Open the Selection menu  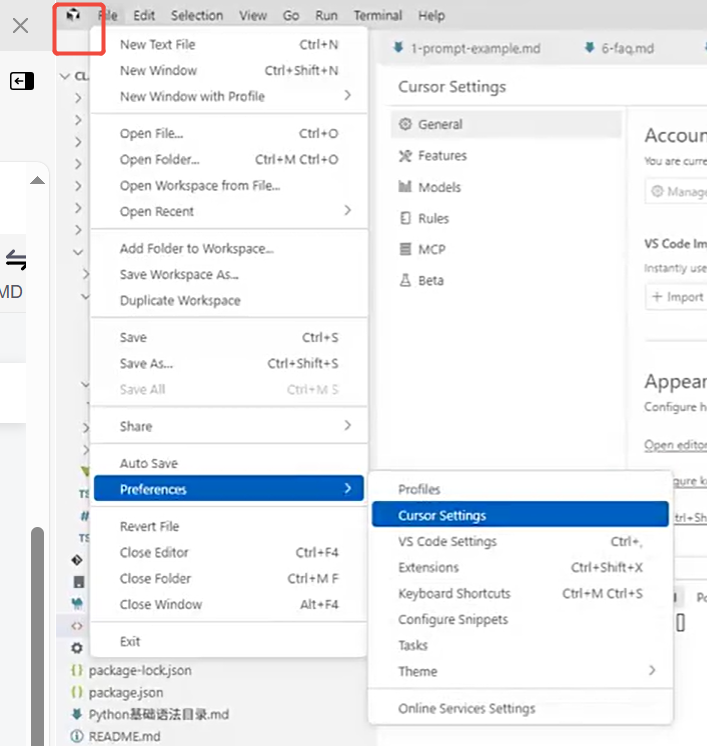point(197,16)
